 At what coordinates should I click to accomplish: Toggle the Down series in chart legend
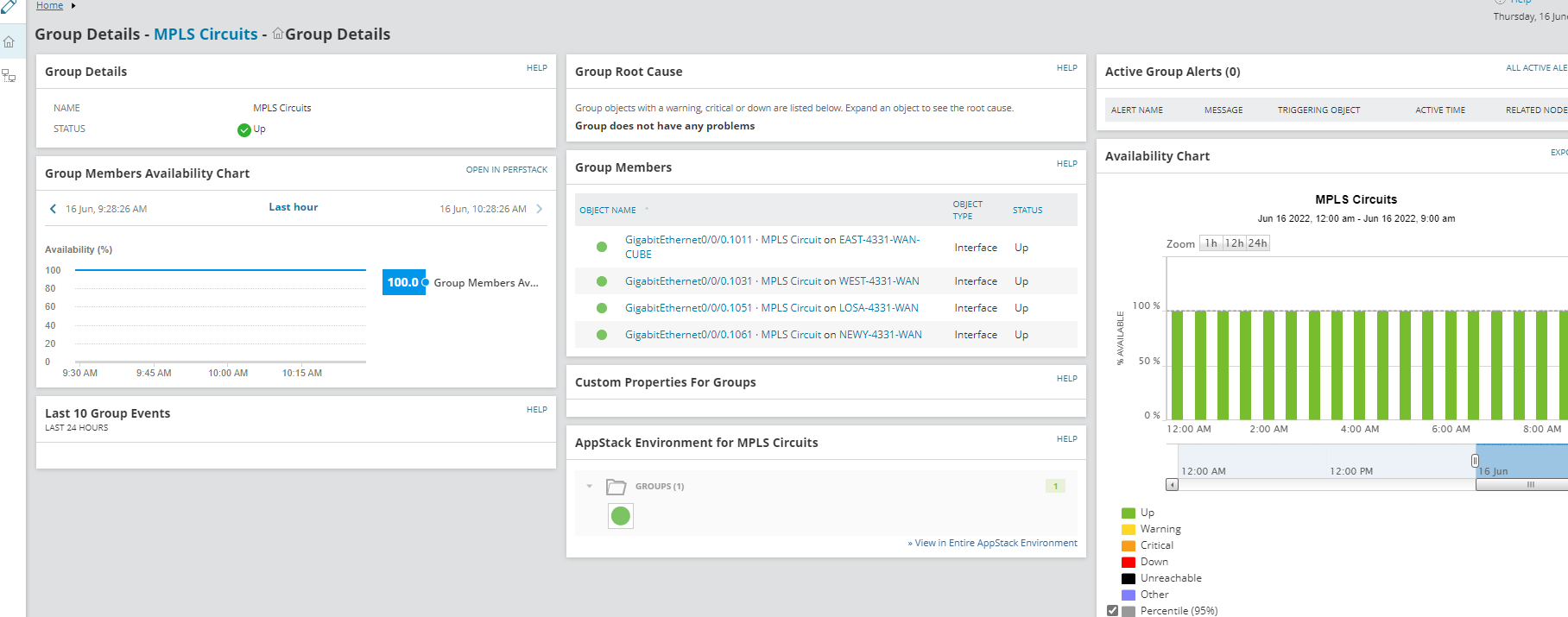[x=1129, y=562]
